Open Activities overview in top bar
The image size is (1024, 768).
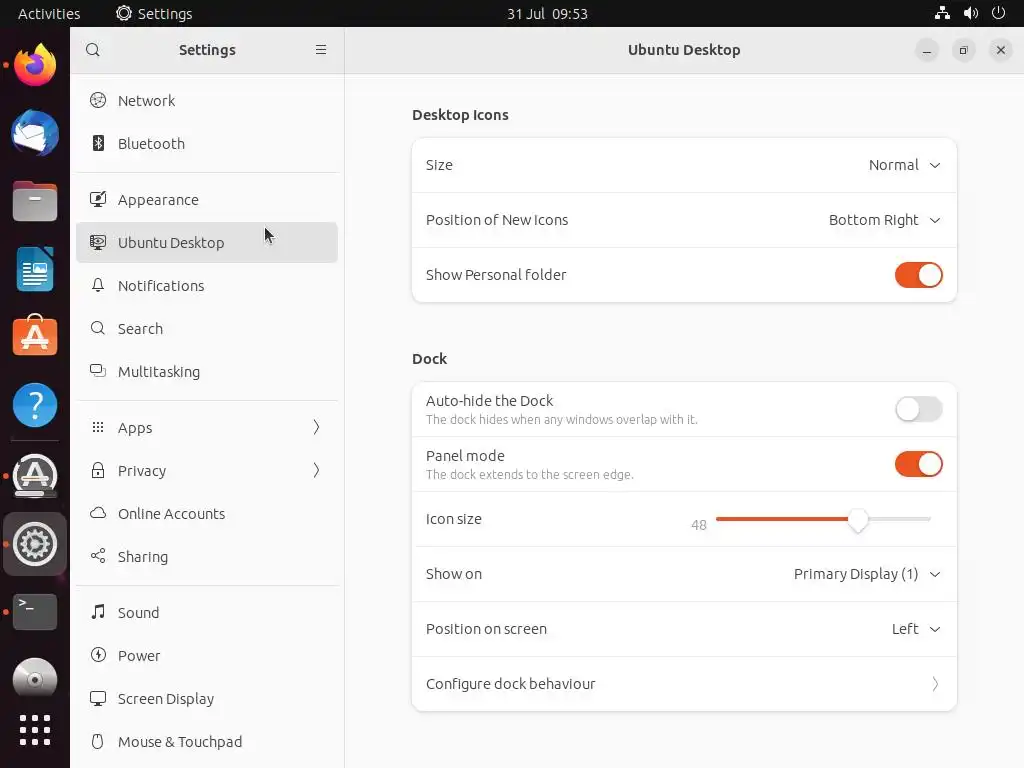[49, 13]
